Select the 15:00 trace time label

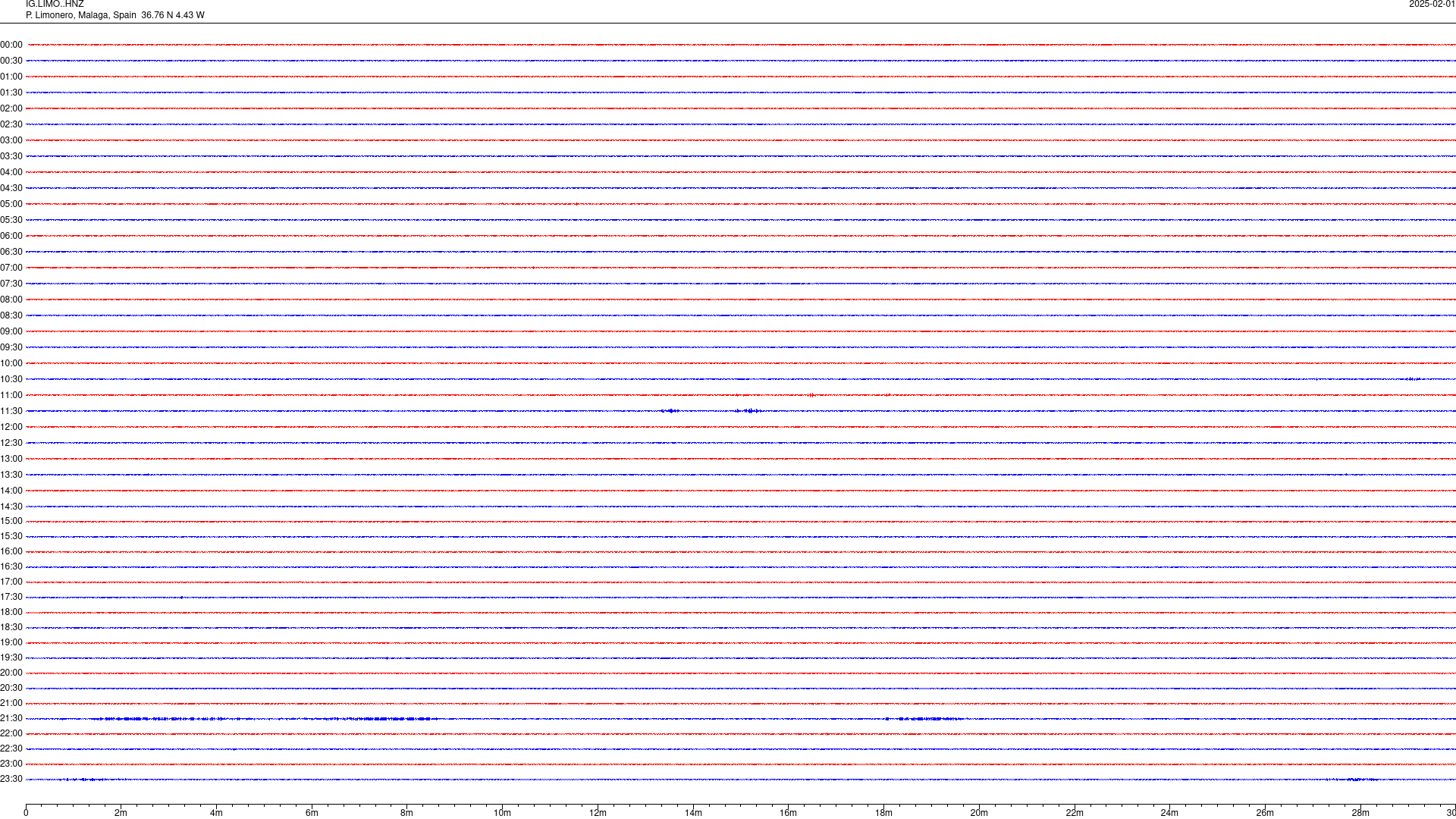pyautogui.click(x=11, y=521)
